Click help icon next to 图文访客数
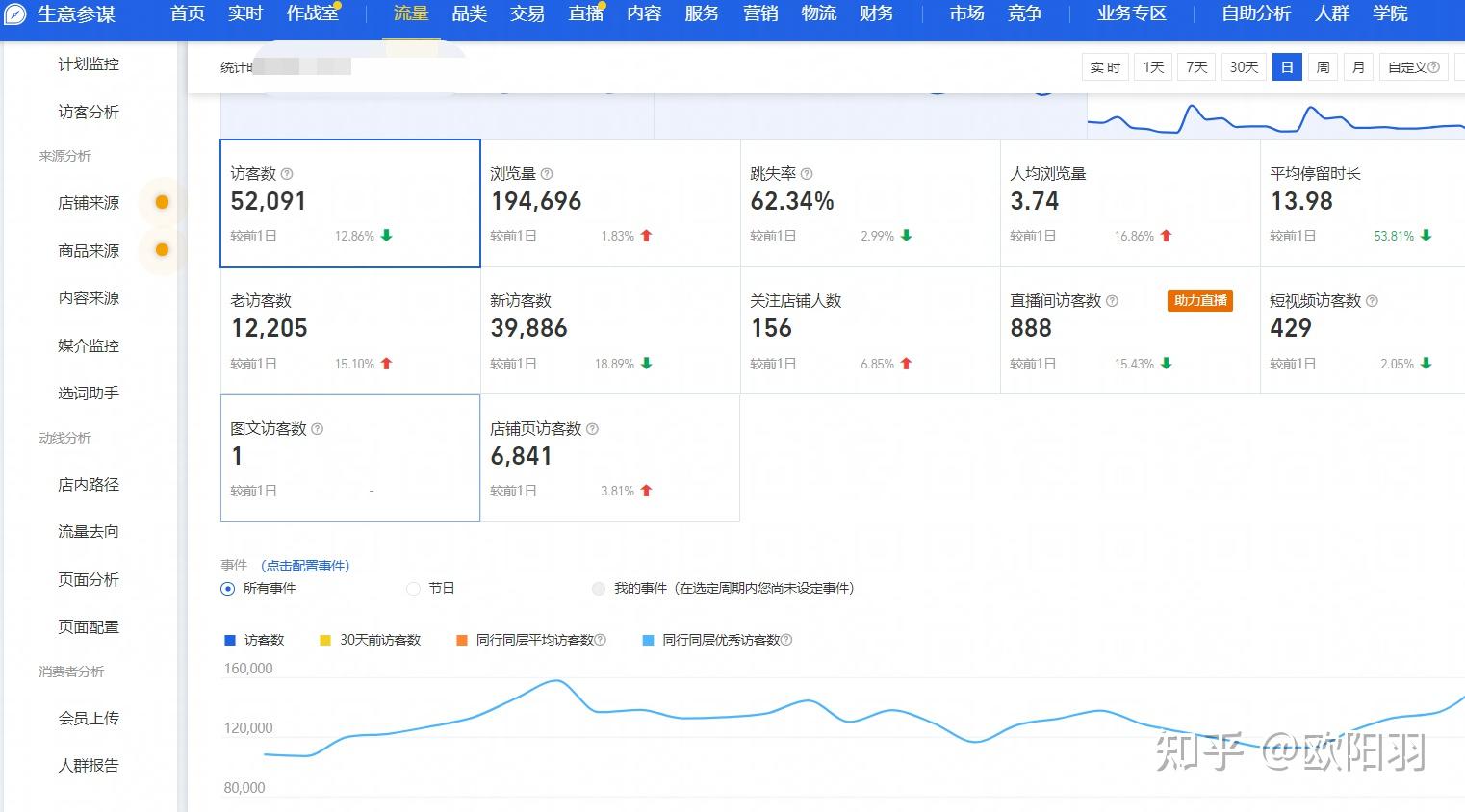The width and height of the screenshot is (1465, 812). coord(318,429)
